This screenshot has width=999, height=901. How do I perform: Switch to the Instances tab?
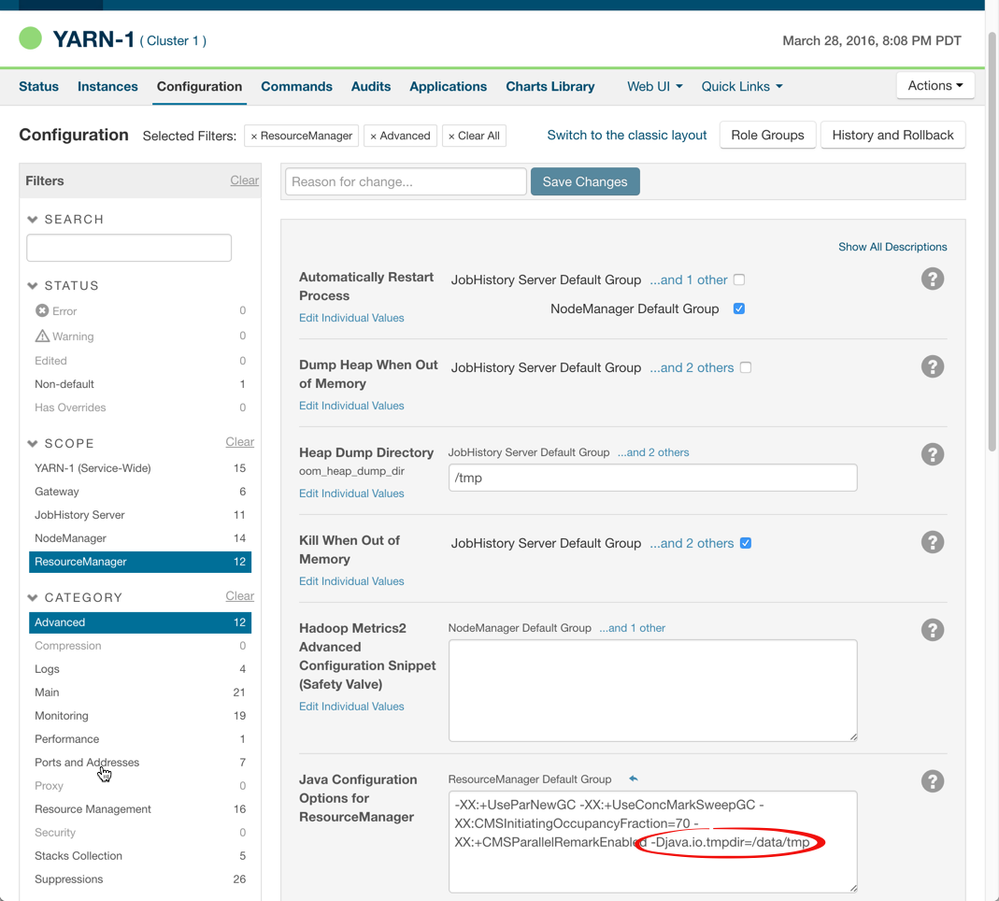pos(108,86)
